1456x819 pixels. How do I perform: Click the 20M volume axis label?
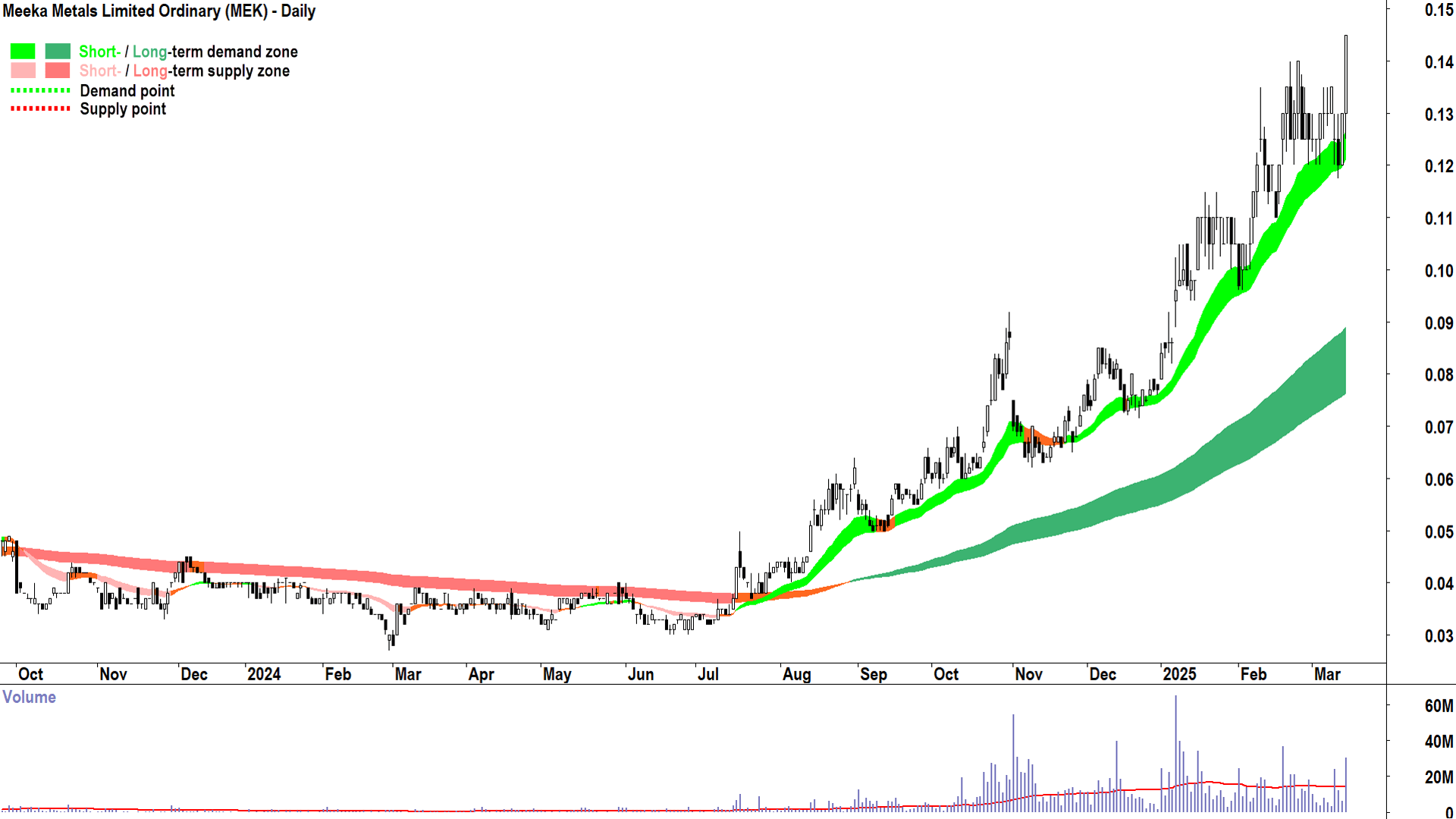click(1439, 777)
